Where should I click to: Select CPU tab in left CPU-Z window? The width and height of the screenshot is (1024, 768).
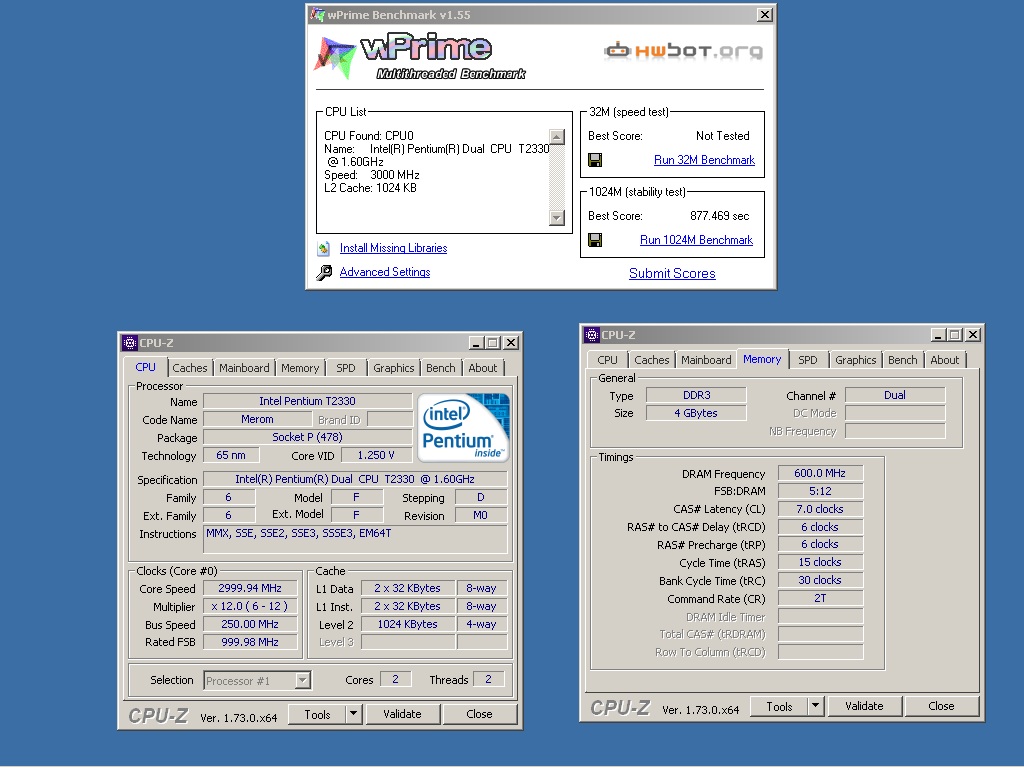point(145,367)
